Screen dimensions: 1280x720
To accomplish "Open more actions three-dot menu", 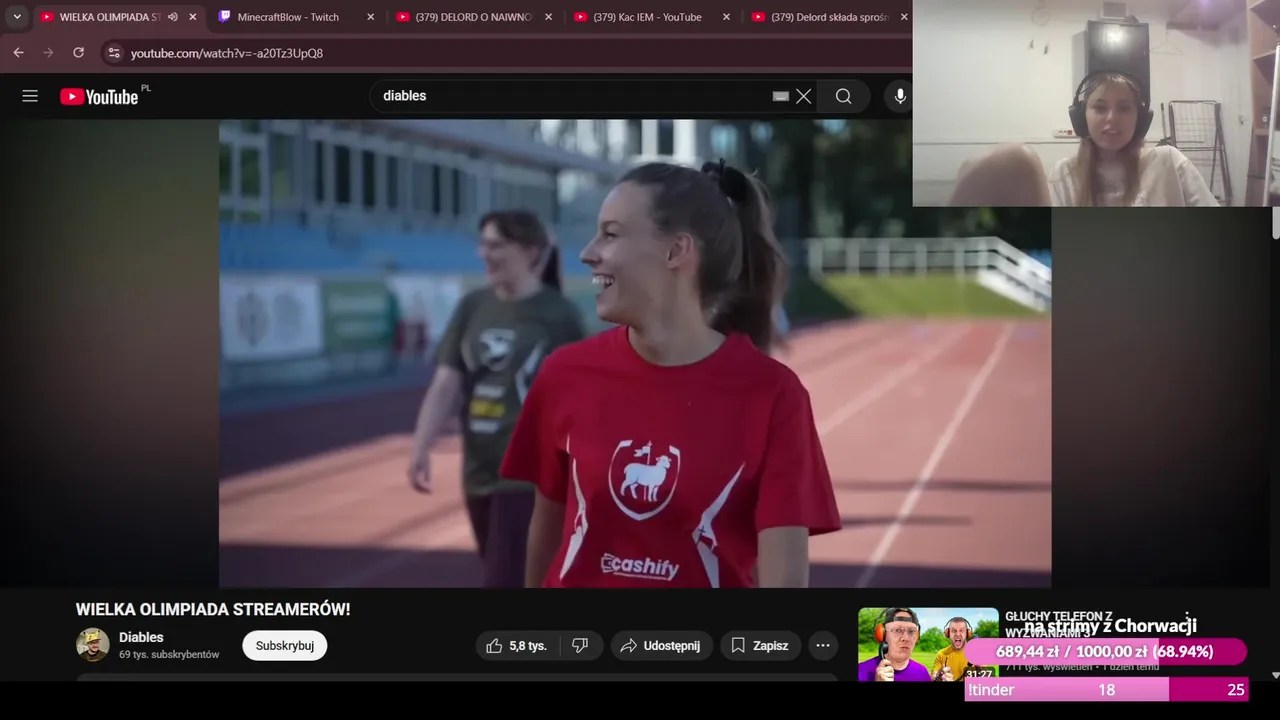I will pos(823,646).
